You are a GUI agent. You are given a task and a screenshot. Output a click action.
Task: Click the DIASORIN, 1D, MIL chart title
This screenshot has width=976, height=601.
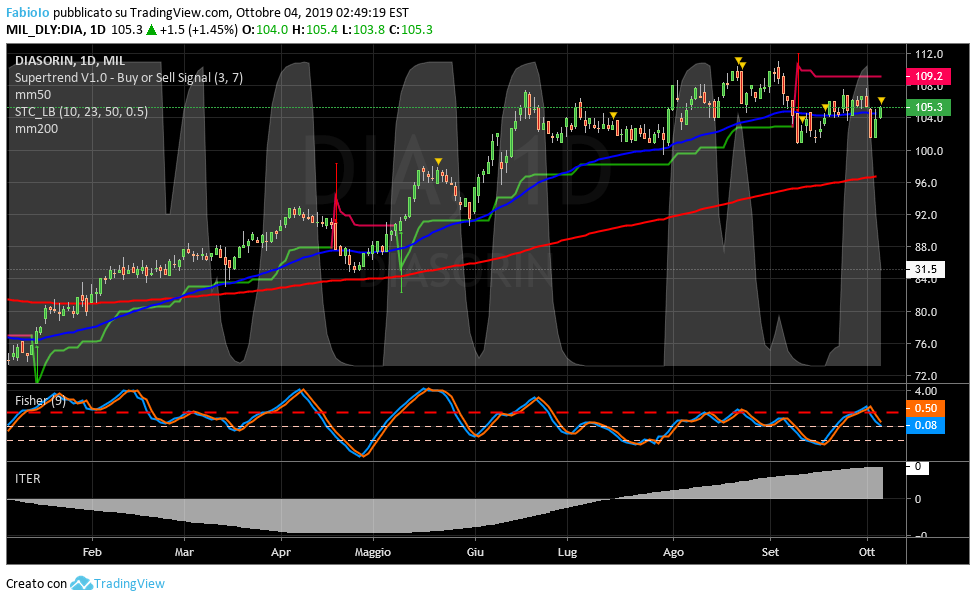(x=69, y=61)
